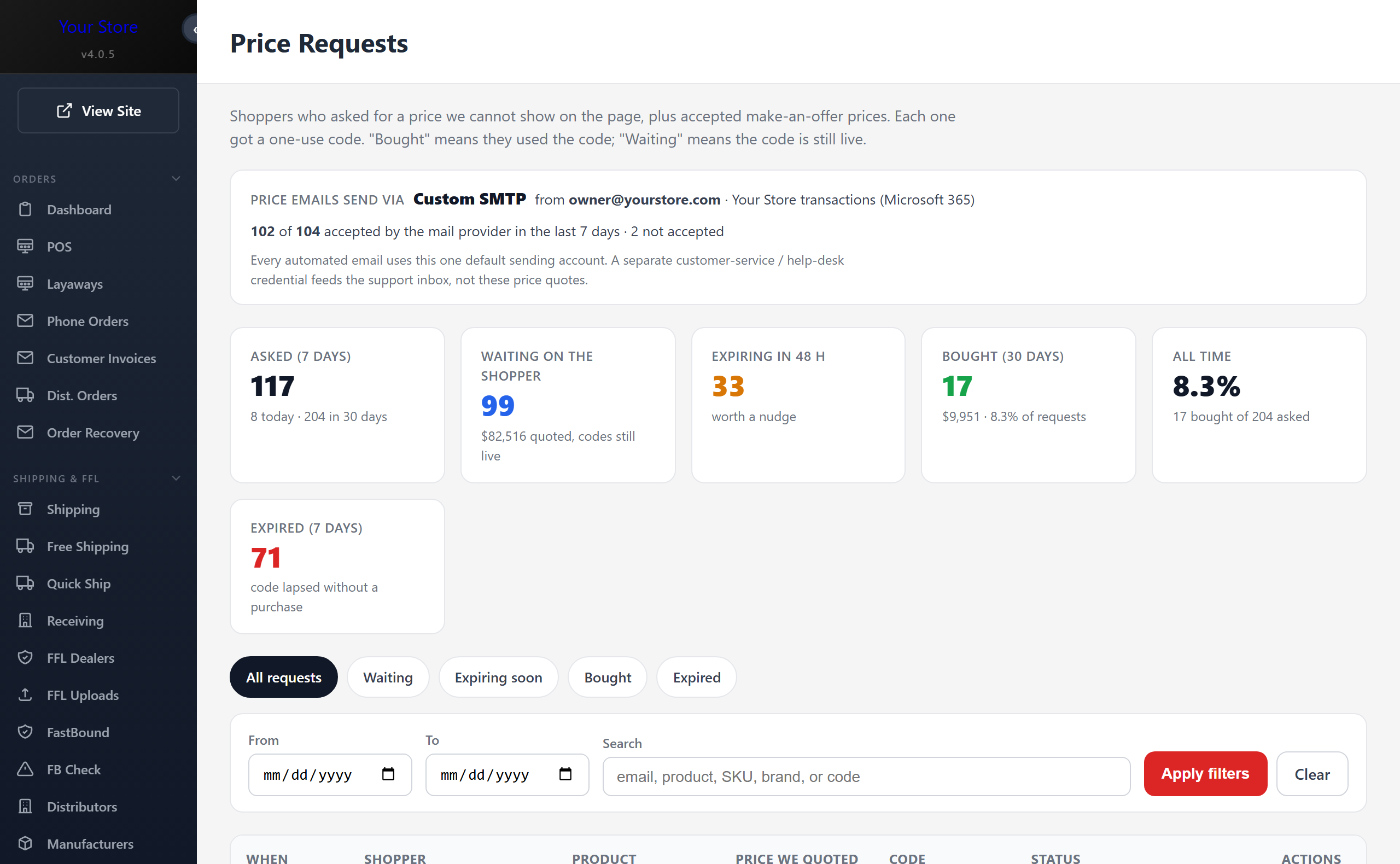Click the Order Recovery envelope icon
This screenshot has width=1400, height=864.
[x=25, y=433]
